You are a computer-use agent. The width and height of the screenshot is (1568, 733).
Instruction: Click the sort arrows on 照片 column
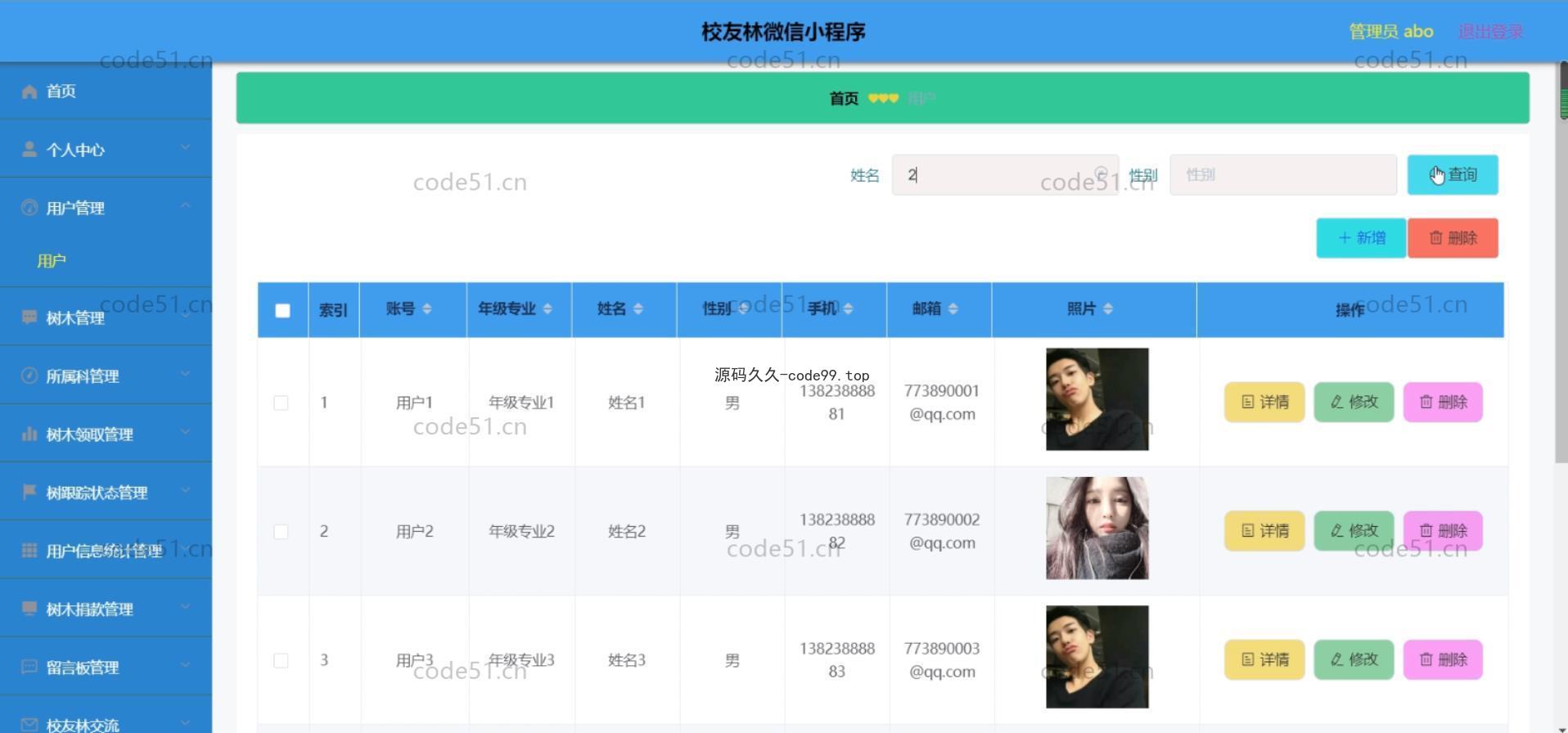tap(1108, 309)
